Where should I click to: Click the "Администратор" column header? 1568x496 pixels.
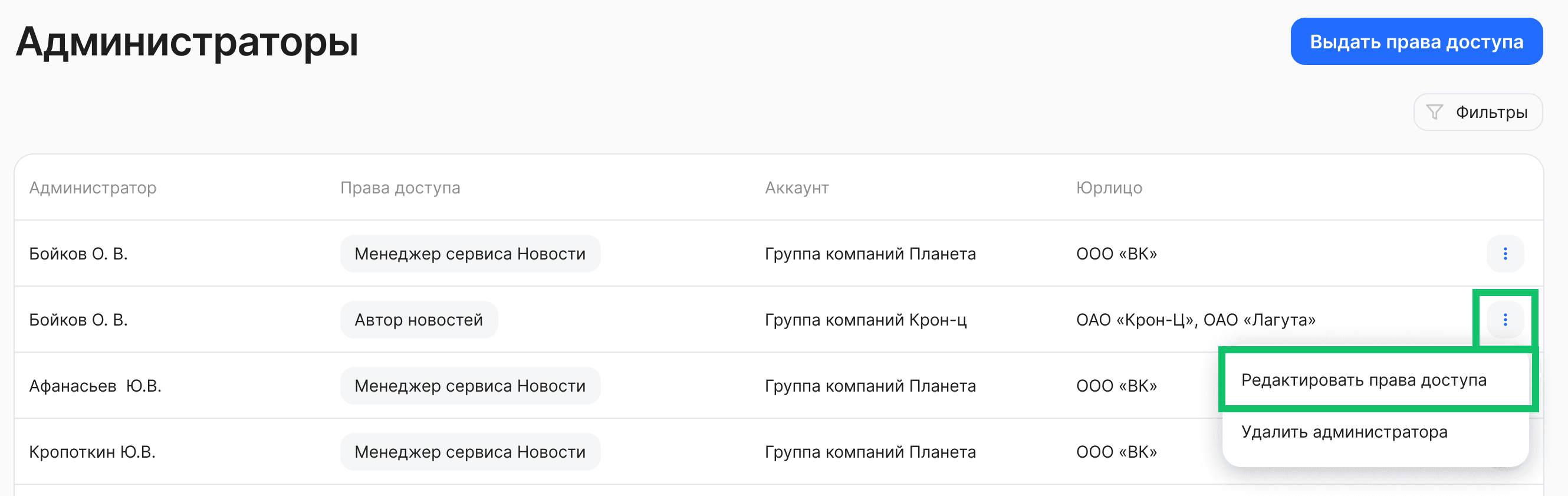[94, 188]
